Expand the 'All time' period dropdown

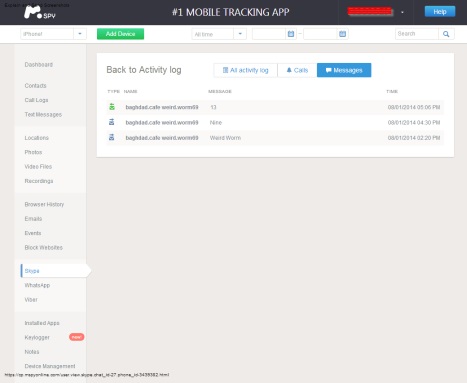(240, 34)
